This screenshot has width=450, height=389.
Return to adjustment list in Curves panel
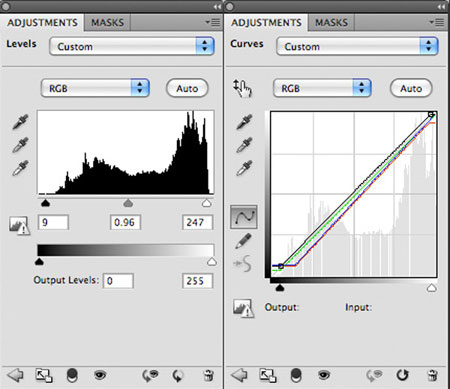point(239,375)
